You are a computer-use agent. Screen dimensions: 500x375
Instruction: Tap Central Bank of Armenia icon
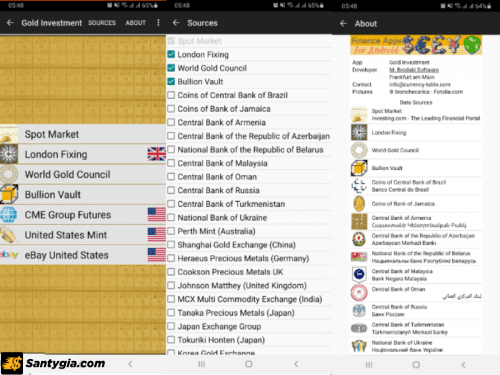pos(359,221)
